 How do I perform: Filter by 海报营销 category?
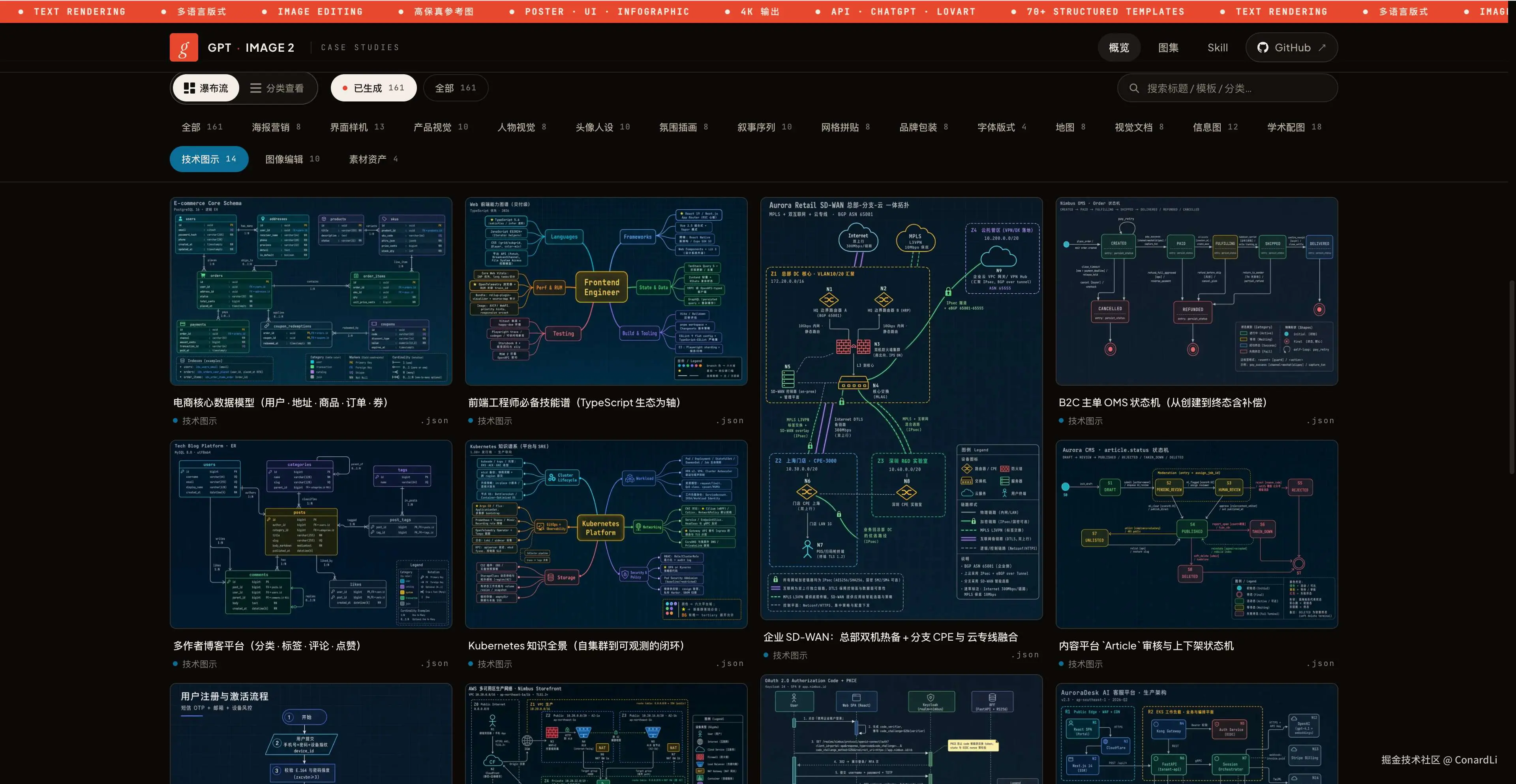click(276, 127)
